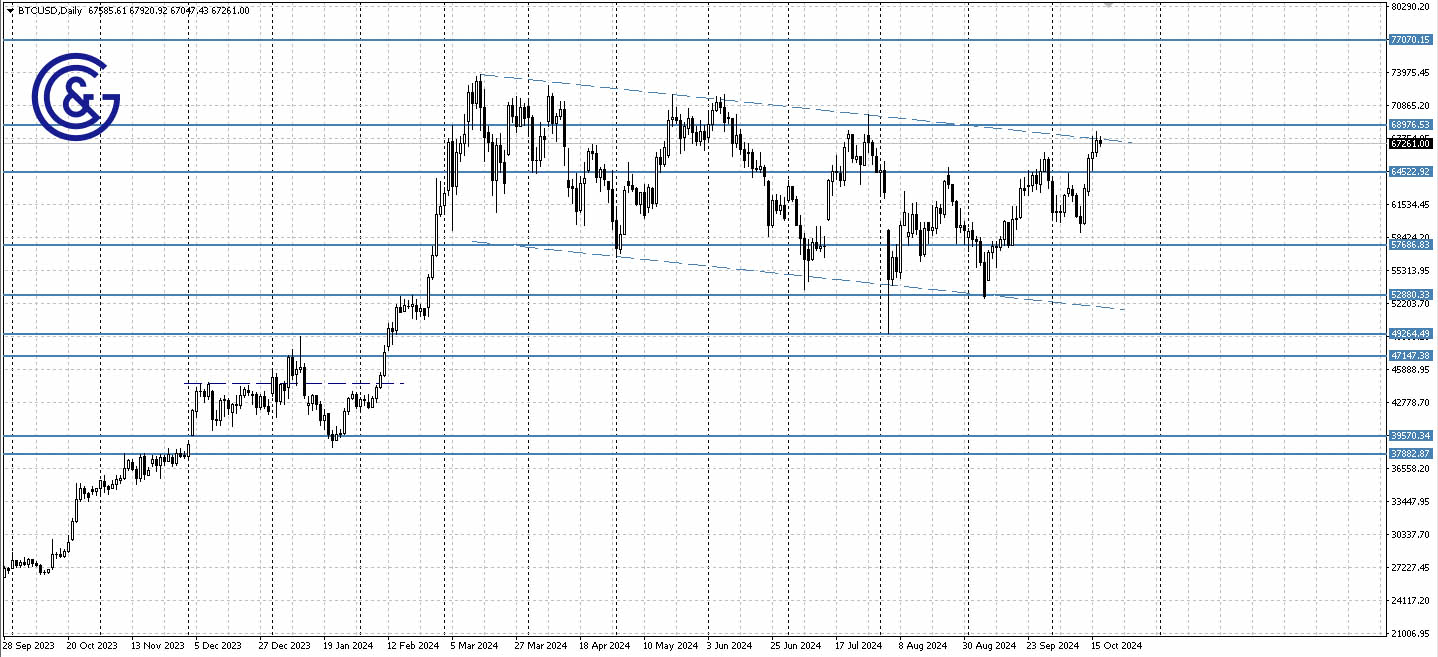The width and height of the screenshot is (1438, 657).
Task: Click the topmost axis value 80290.20
Action: tap(1410, 8)
